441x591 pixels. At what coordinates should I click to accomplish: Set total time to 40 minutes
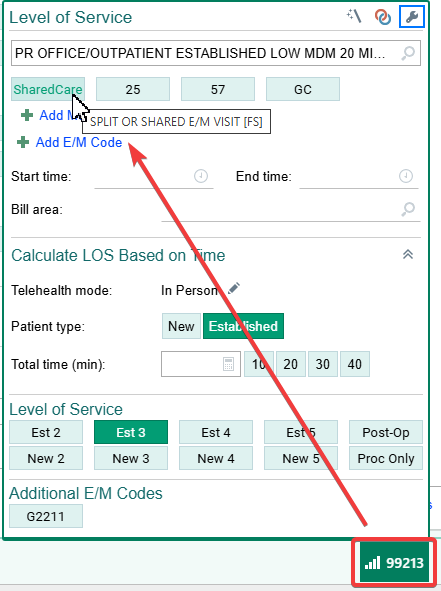355,364
